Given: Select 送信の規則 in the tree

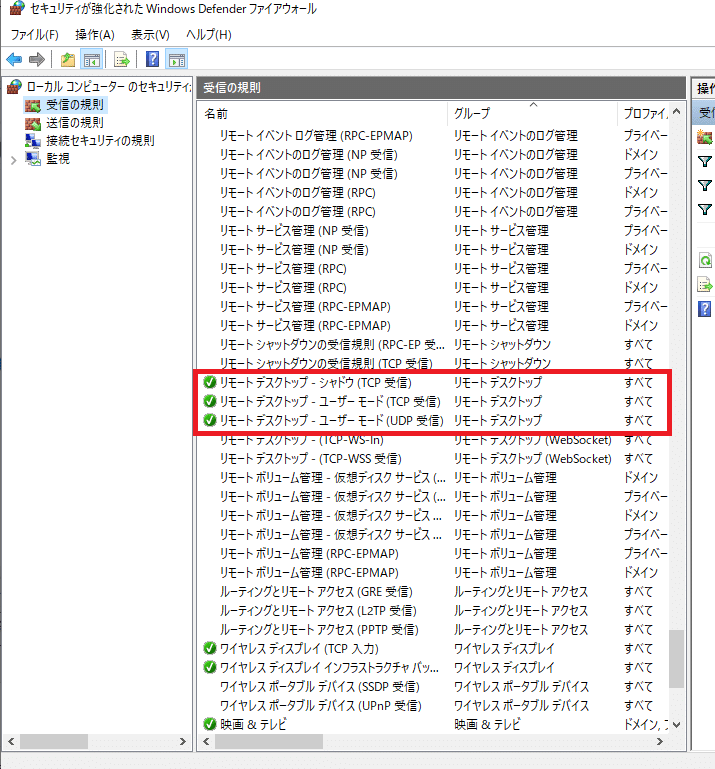Looking at the screenshot, I should pos(75,123).
